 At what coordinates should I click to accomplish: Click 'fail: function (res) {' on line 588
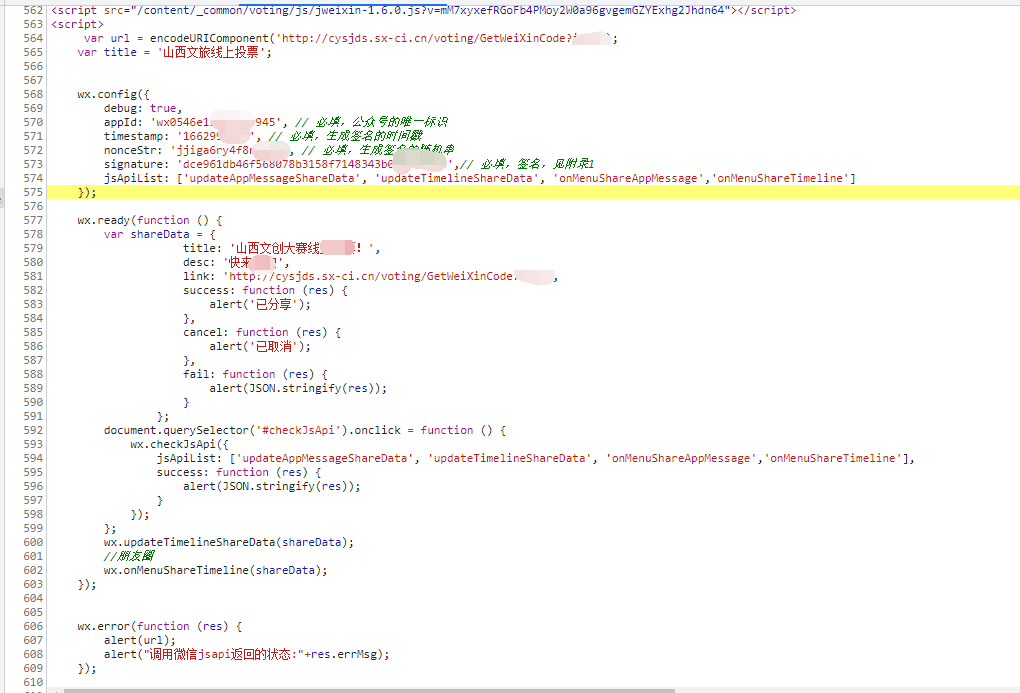255,374
